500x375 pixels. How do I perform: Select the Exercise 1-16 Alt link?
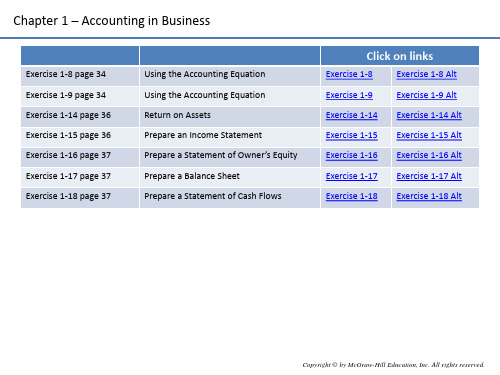(429, 155)
